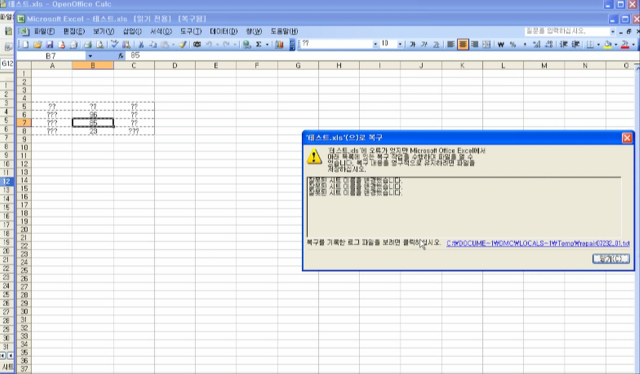Screen dimensions: 640x374
Task: Click the Decrease Decimal icon
Action: pos(549,44)
